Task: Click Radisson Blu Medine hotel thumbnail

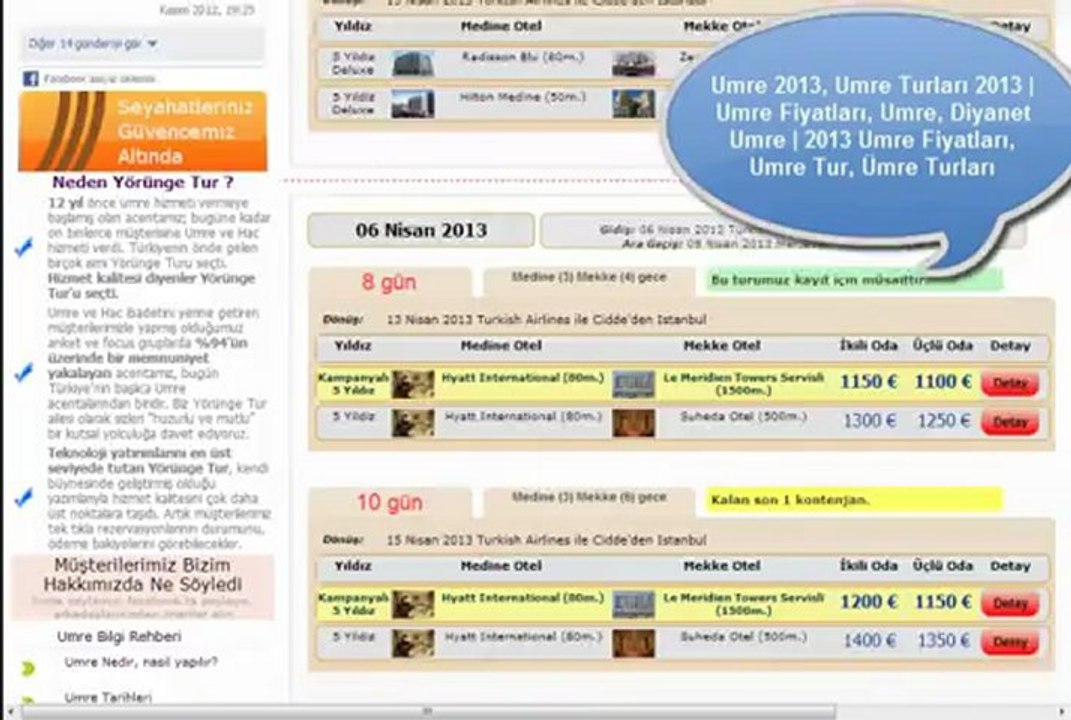Action: 413,64
